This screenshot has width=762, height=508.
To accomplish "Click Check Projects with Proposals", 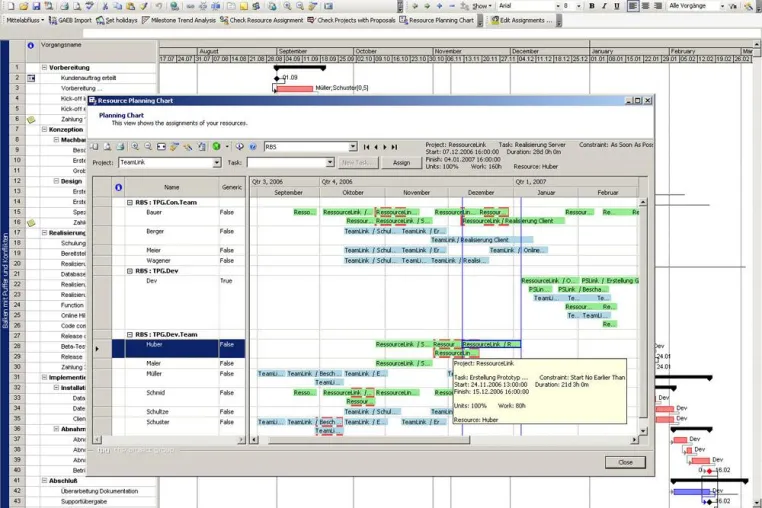I will point(351,20).
